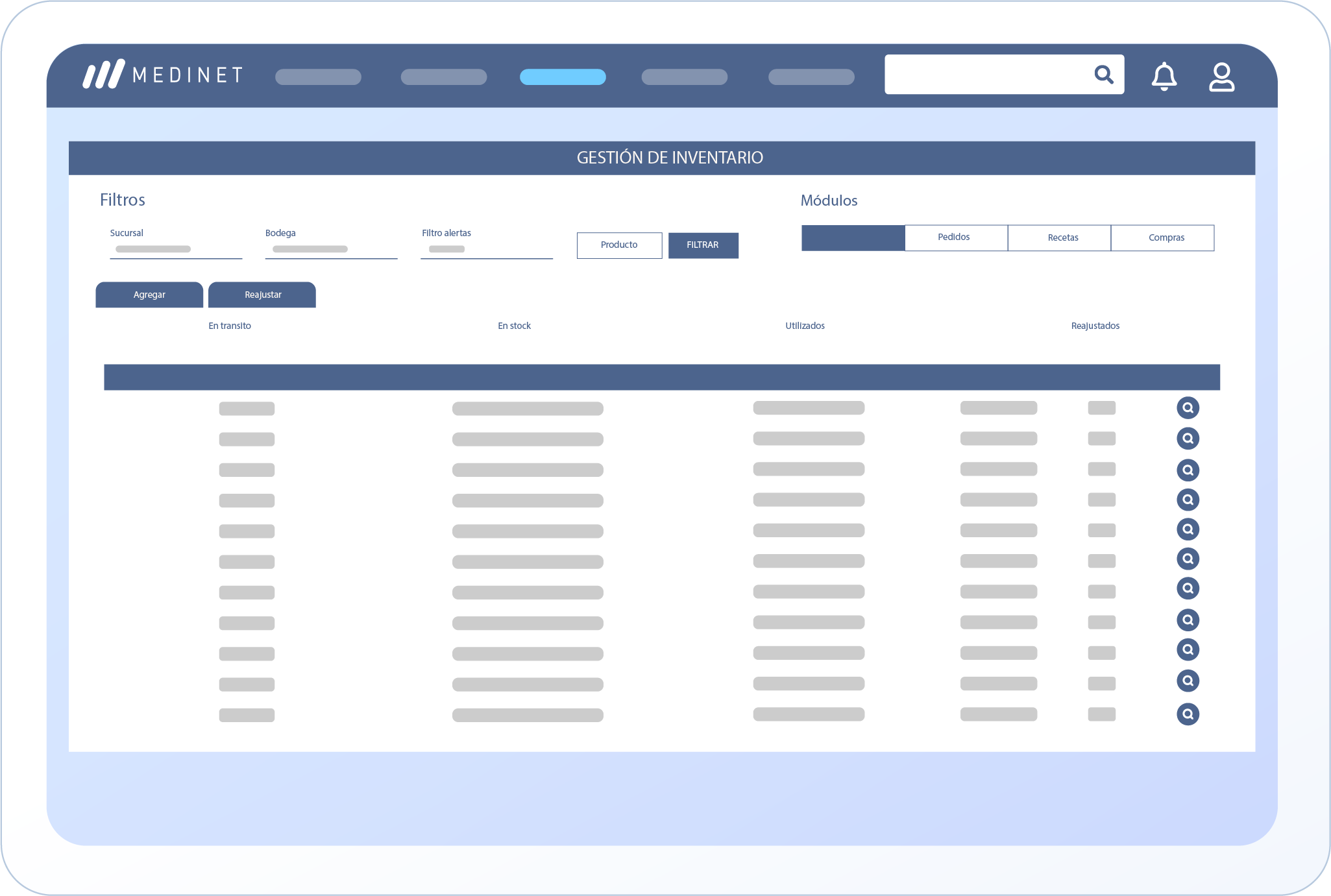Click the Reajustar button

click(x=262, y=295)
